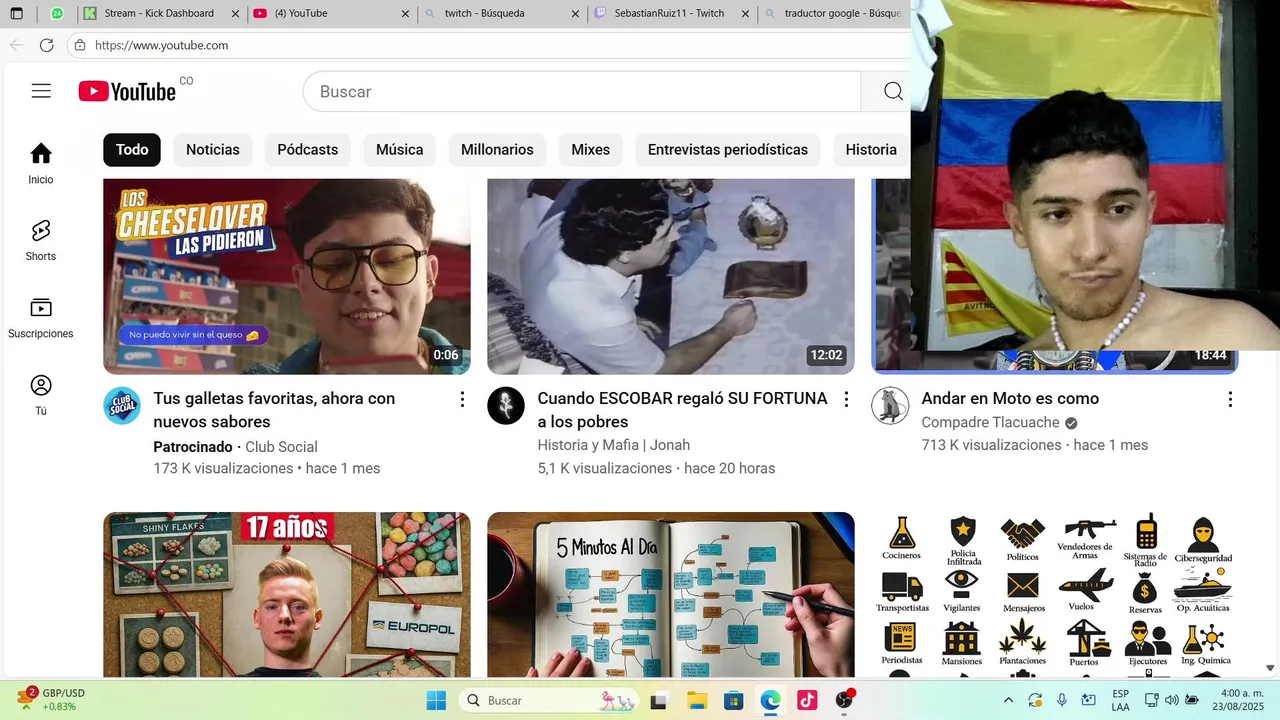
Task: Open the browser tab actions icon
Action: (16, 14)
